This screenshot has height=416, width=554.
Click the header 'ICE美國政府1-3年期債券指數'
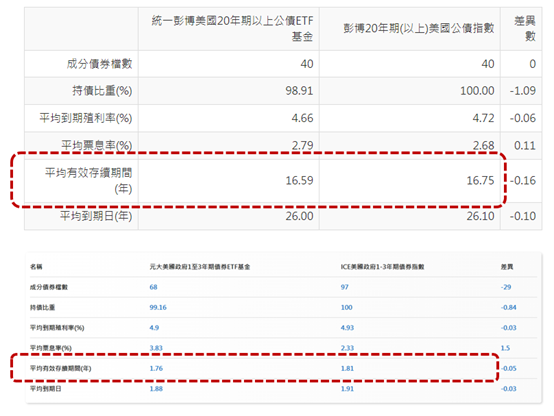coord(382,266)
